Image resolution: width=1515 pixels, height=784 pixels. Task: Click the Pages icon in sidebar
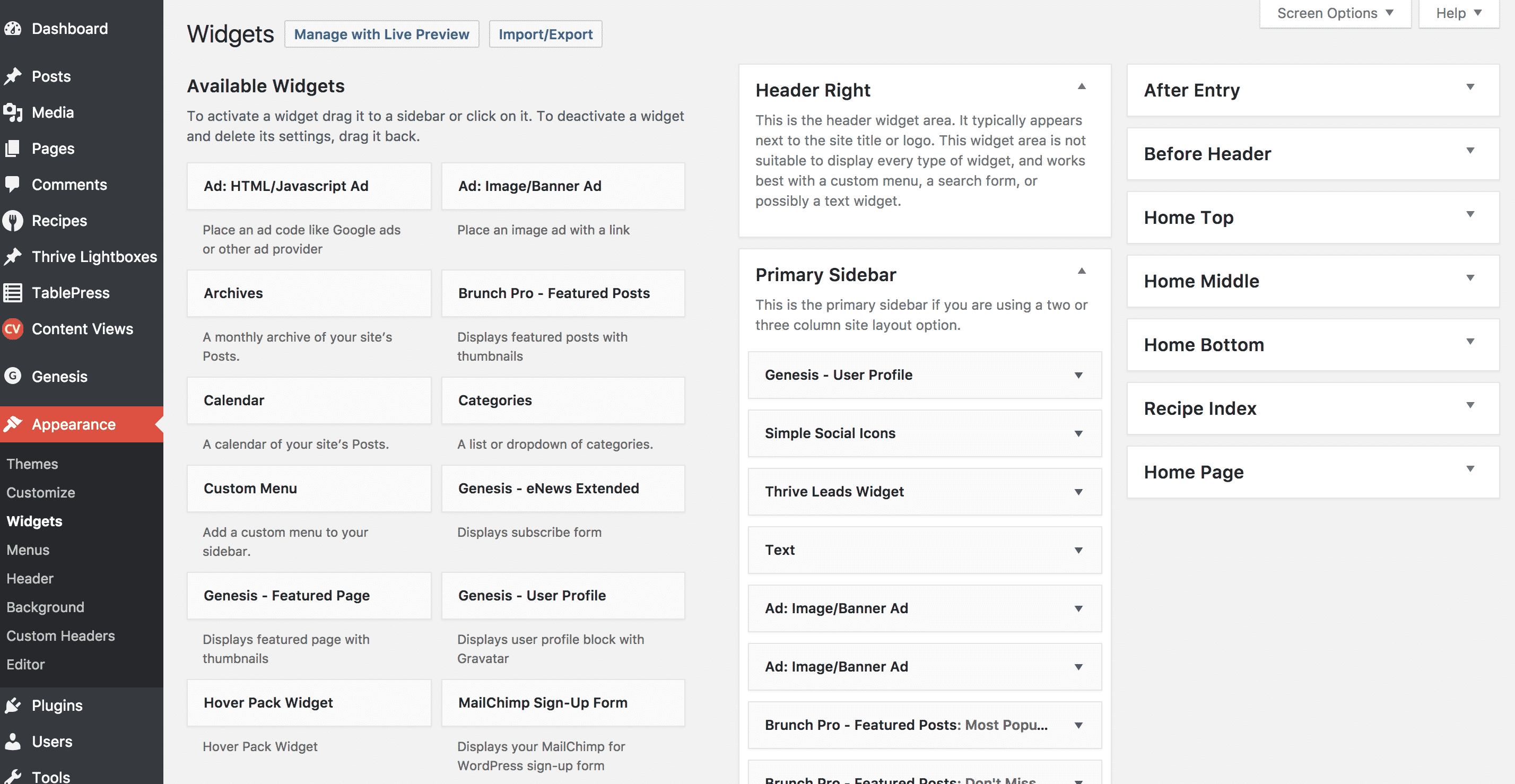(x=12, y=148)
